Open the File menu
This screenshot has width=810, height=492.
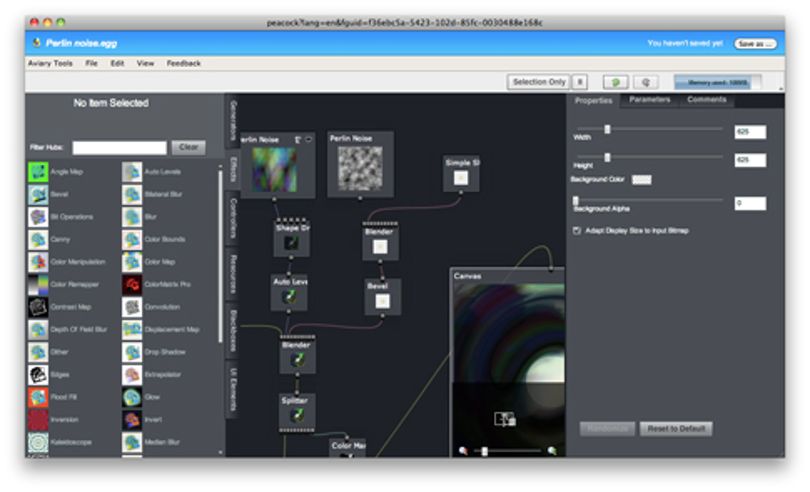91,63
